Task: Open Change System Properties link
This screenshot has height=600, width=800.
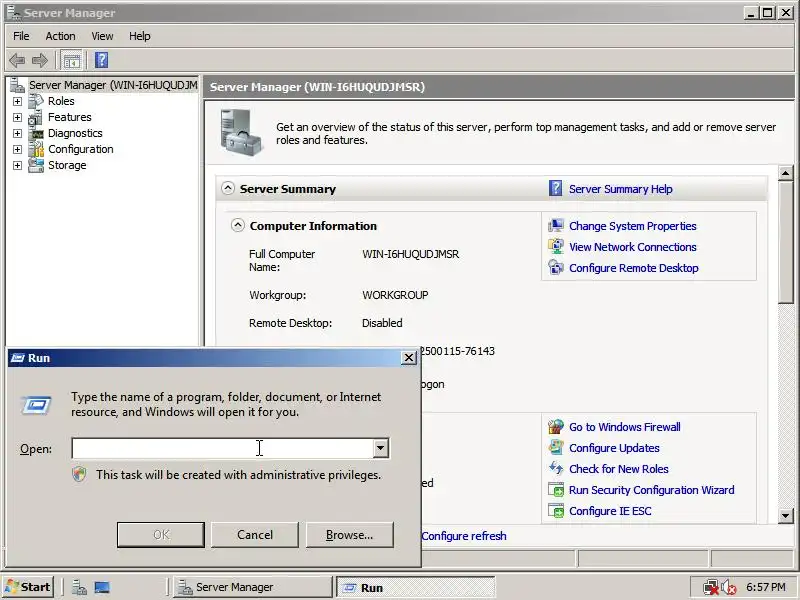Action: click(x=633, y=226)
